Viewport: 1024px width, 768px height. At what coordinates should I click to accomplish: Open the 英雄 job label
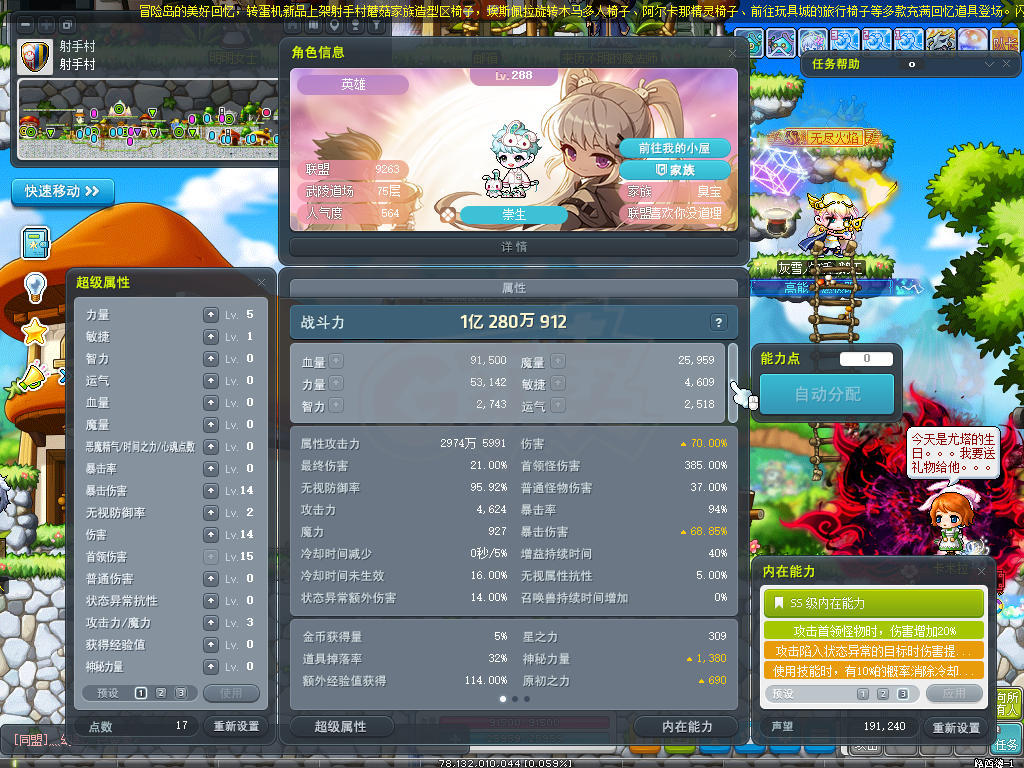point(353,84)
